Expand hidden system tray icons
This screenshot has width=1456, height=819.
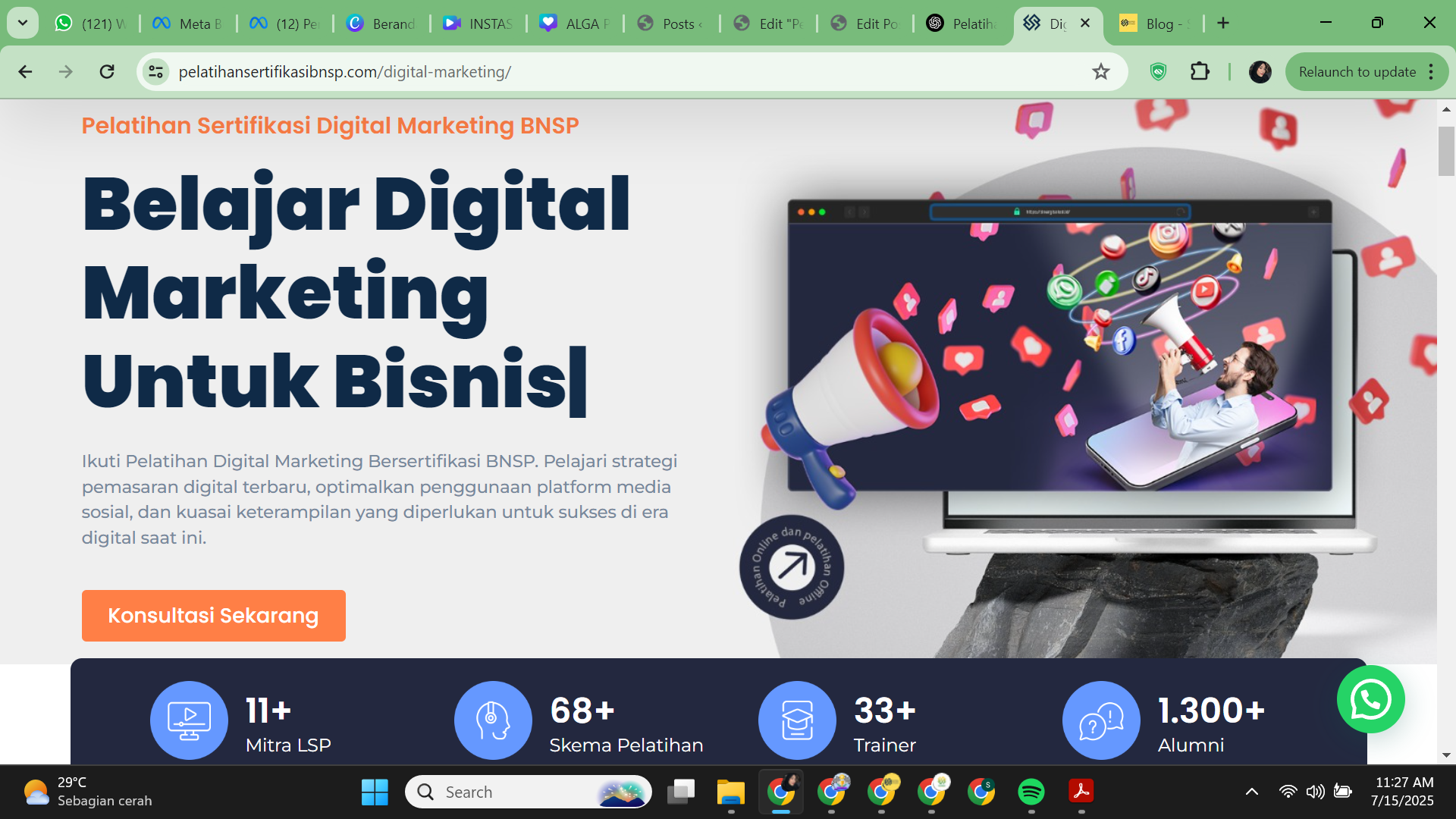pos(1251,792)
